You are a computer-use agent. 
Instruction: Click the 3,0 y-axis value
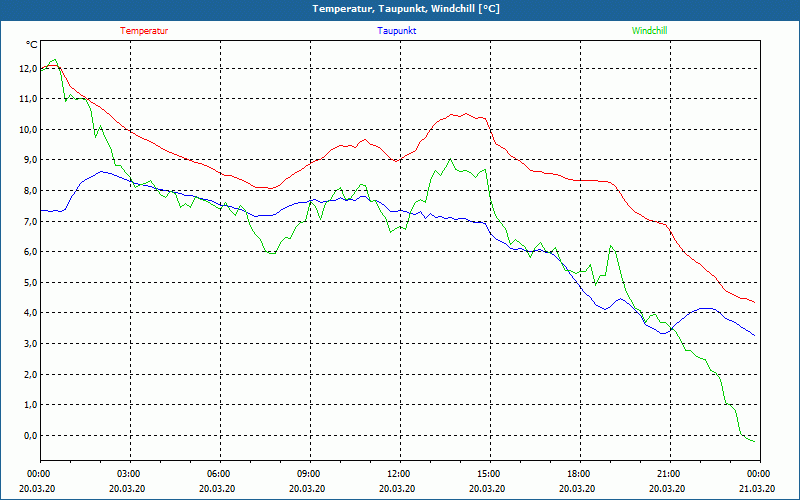30,344
